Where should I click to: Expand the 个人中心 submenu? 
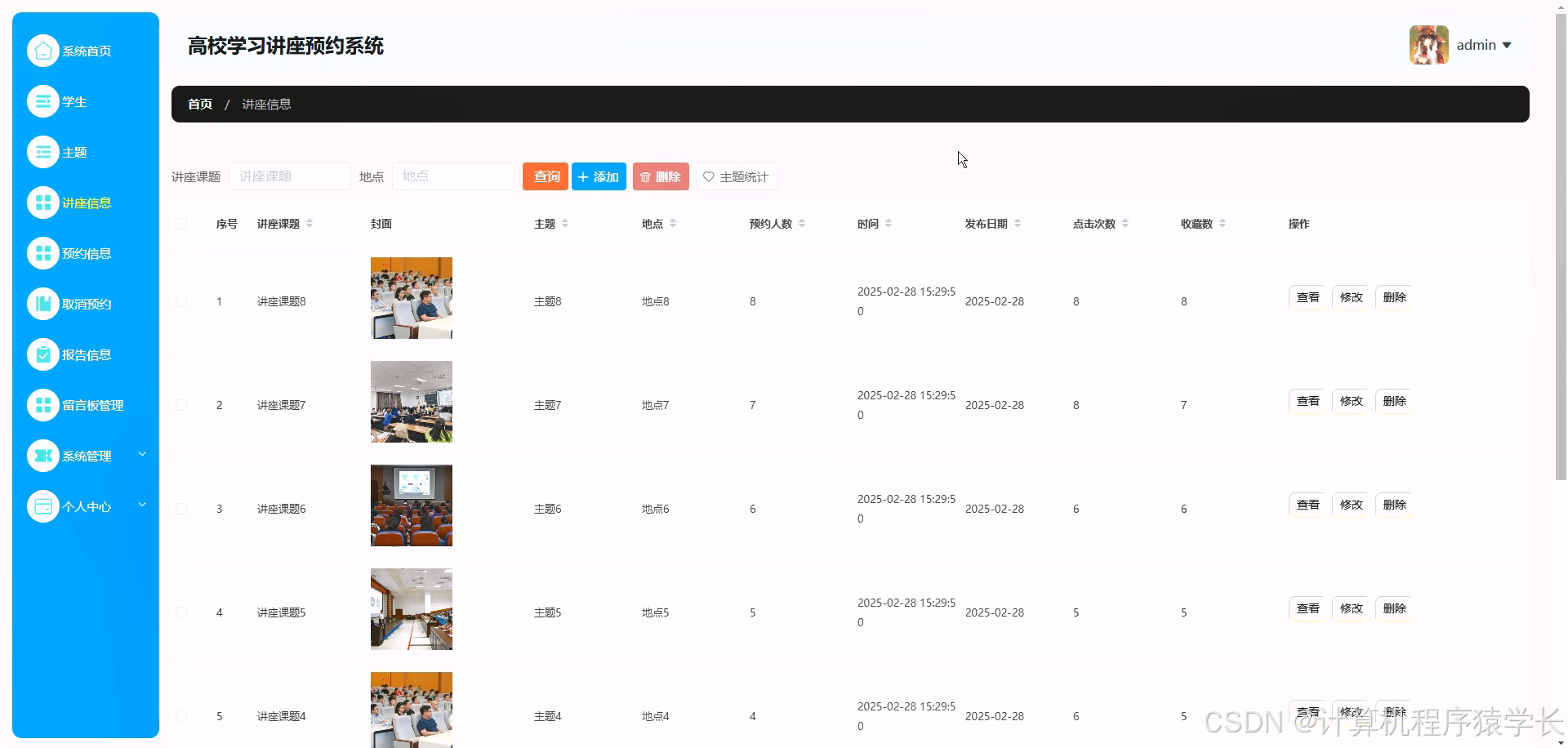[x=87, y=505]
